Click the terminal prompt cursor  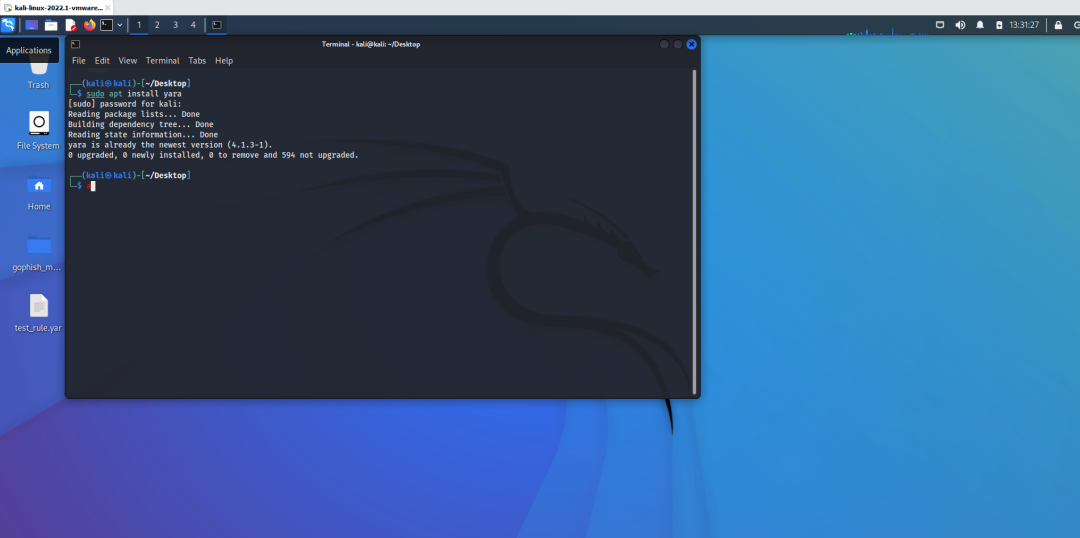[x=92, y=186]
